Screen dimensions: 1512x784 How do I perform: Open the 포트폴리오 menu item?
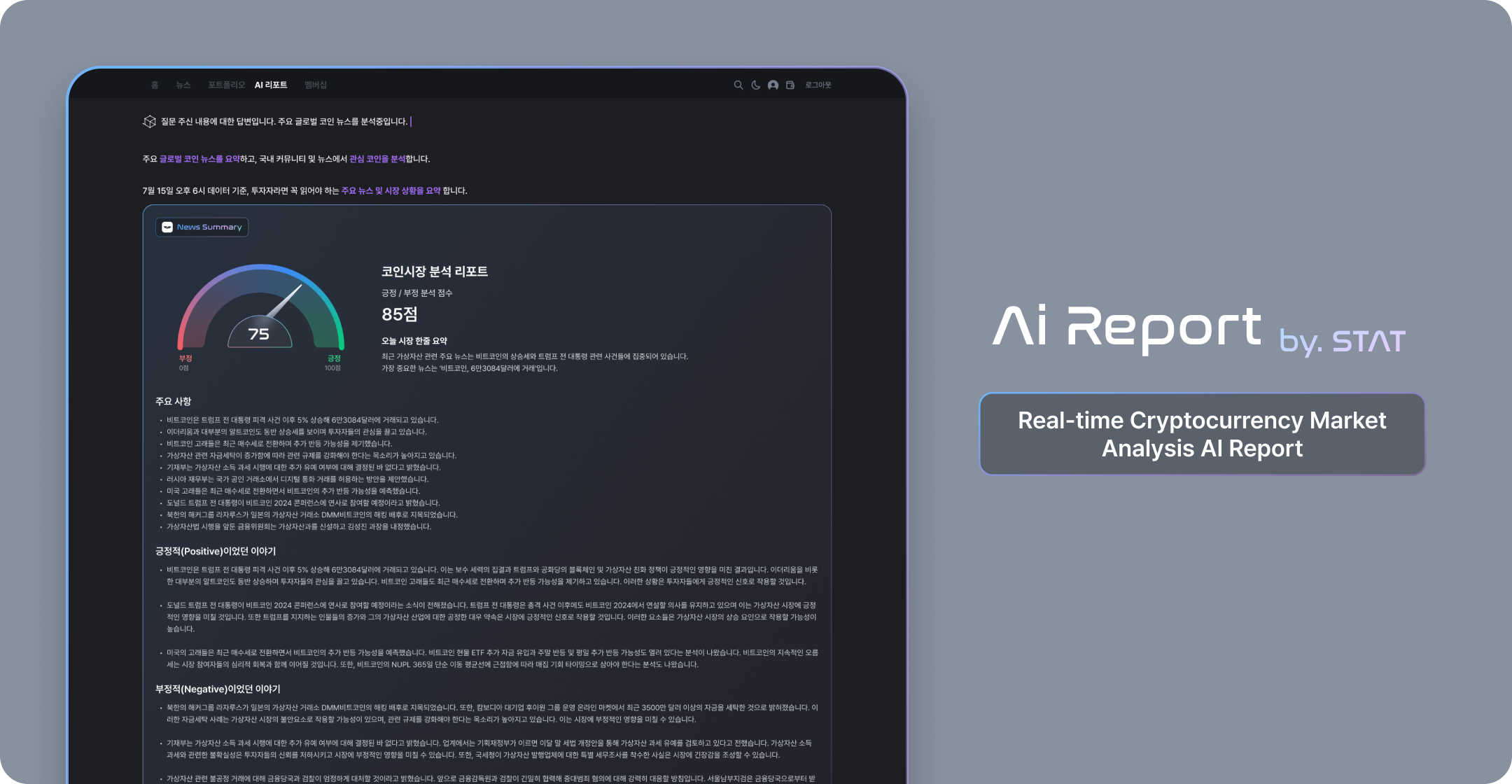226,85
